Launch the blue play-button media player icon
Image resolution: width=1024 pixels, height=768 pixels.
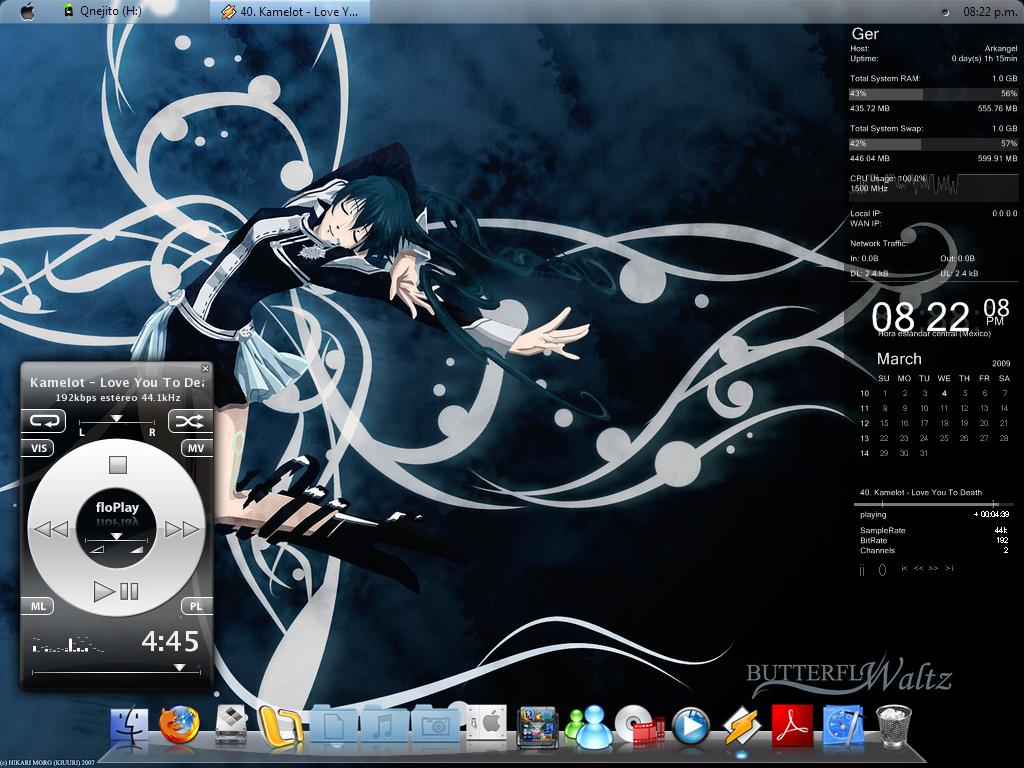[690, 727]
